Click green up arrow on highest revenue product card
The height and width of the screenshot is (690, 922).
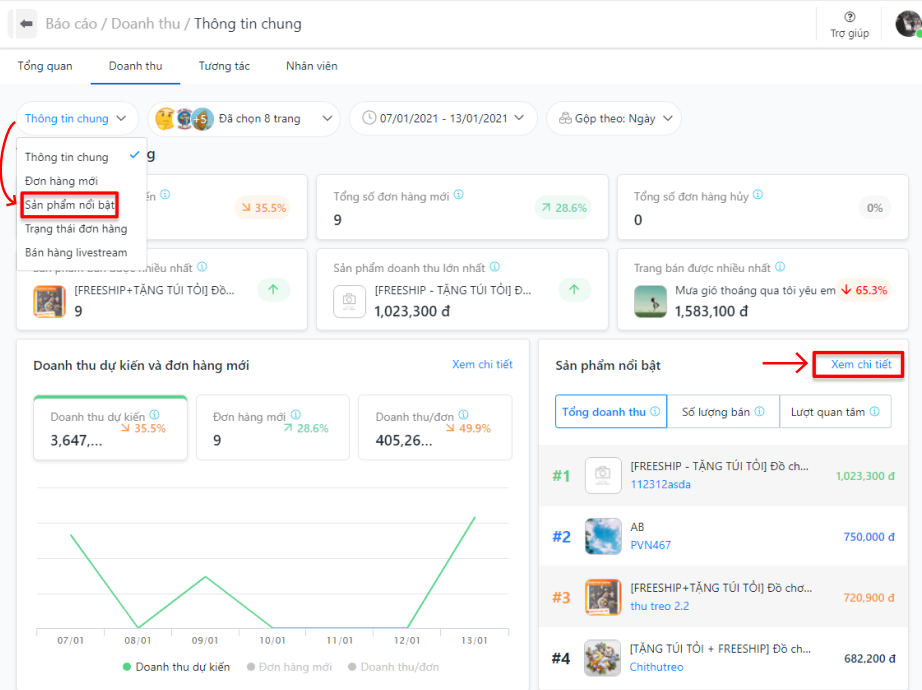tap(574, 289)
